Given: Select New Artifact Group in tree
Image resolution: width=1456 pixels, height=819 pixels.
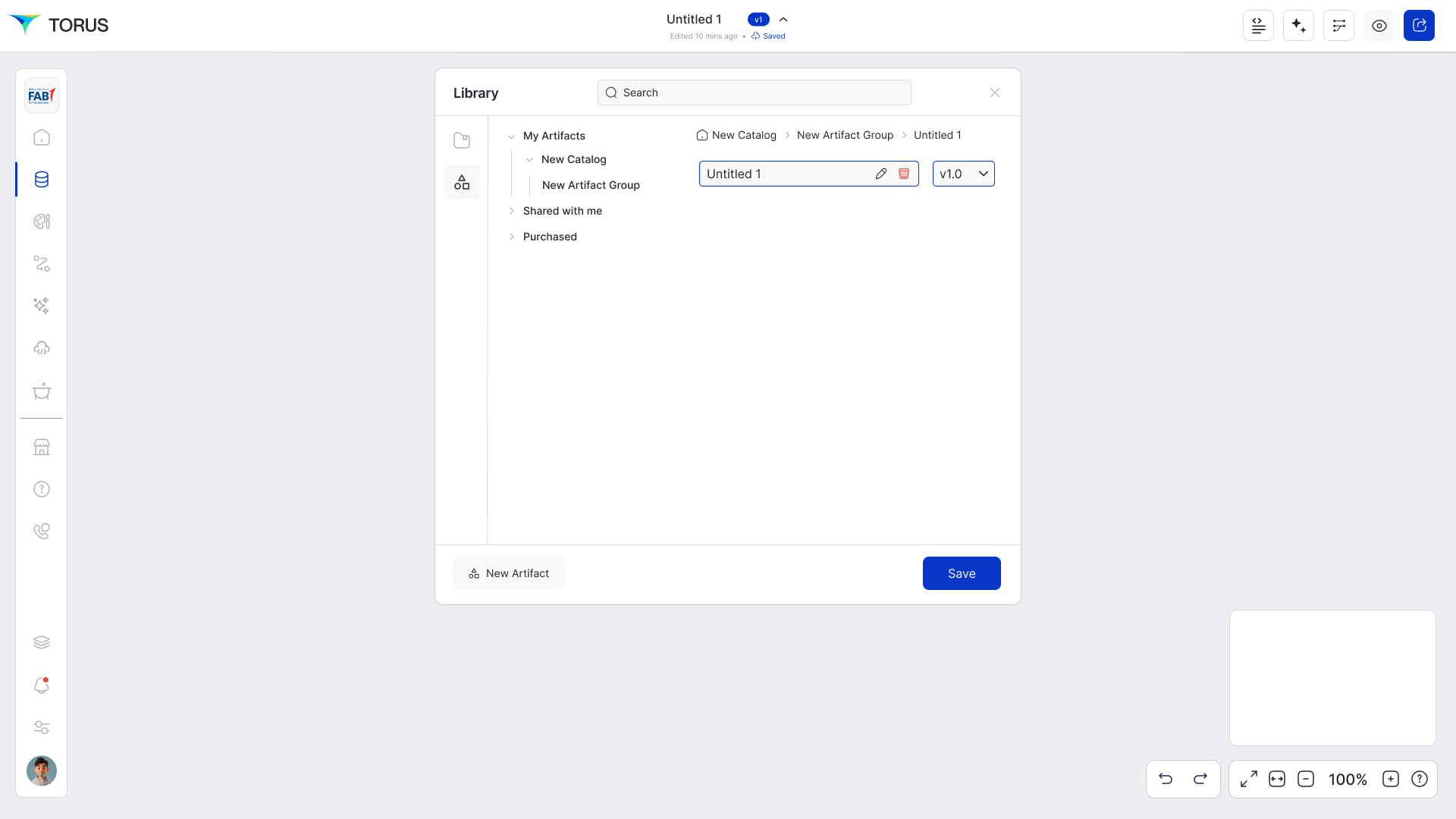Looking at the screenshot, I should pos(591,185).
